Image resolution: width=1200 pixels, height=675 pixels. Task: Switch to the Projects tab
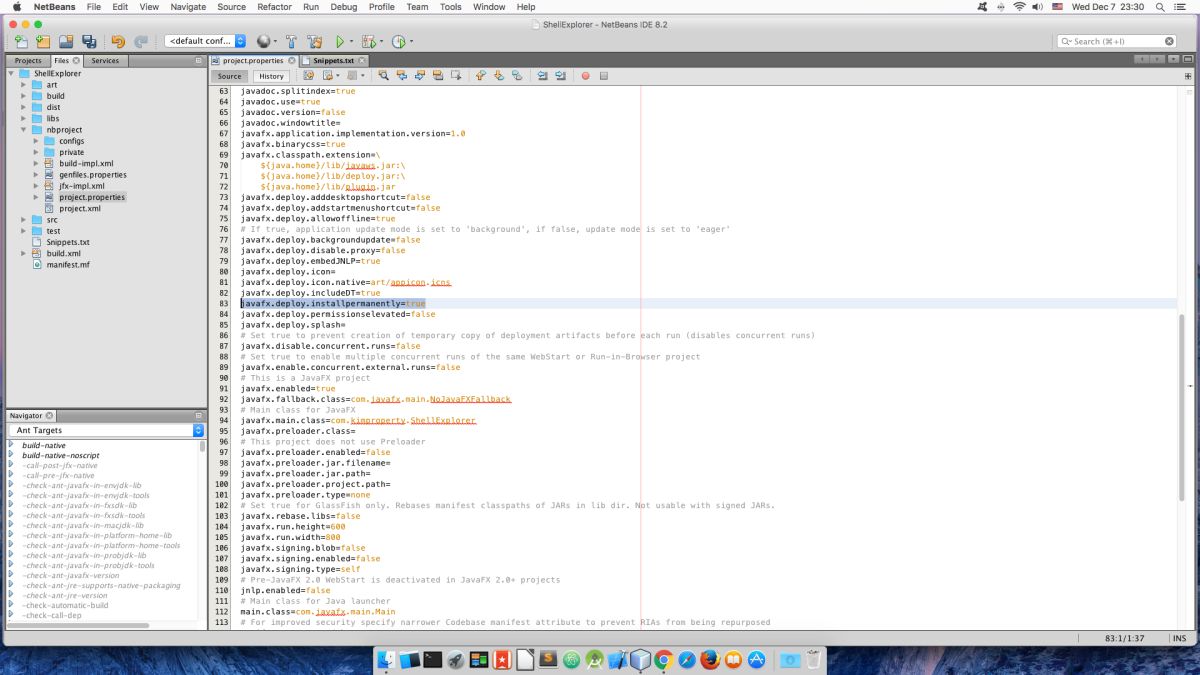[x=28, y=61]
